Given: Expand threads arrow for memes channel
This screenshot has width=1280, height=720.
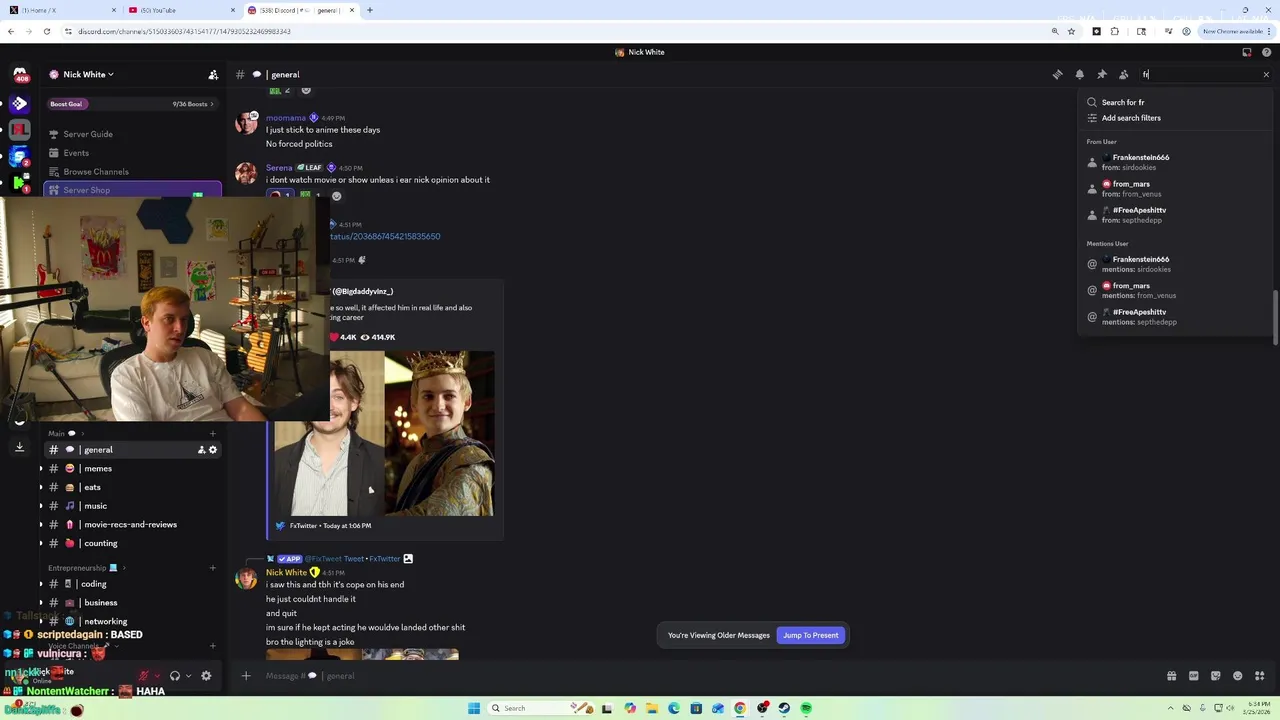Looking at the screenshot, I should point(41,469).
